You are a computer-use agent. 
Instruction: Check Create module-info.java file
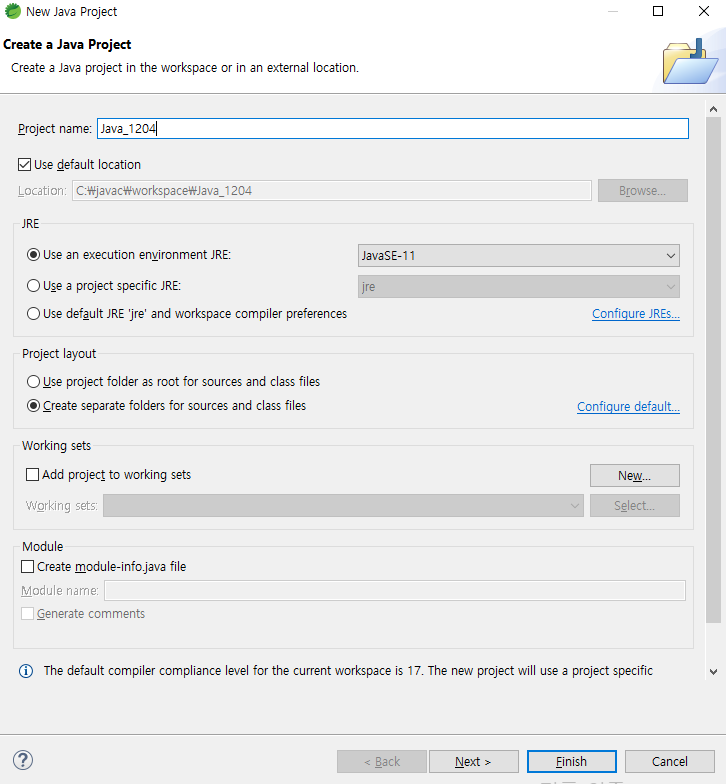click(x=28, y=566)
